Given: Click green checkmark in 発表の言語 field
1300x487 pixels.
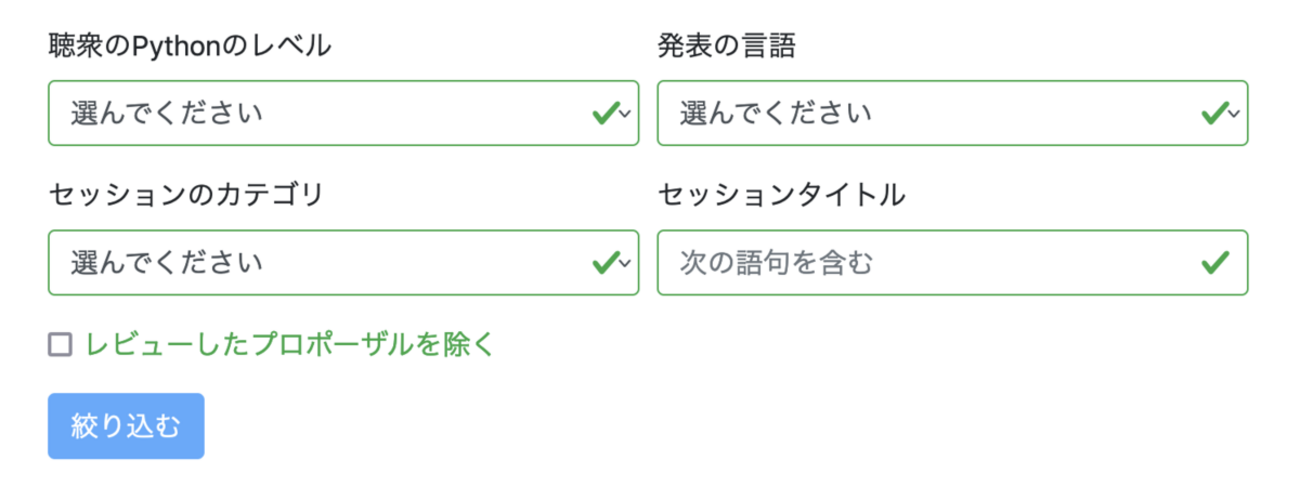Looking at the screenshot, I should pyautogui.click(x=1213, y=113).
